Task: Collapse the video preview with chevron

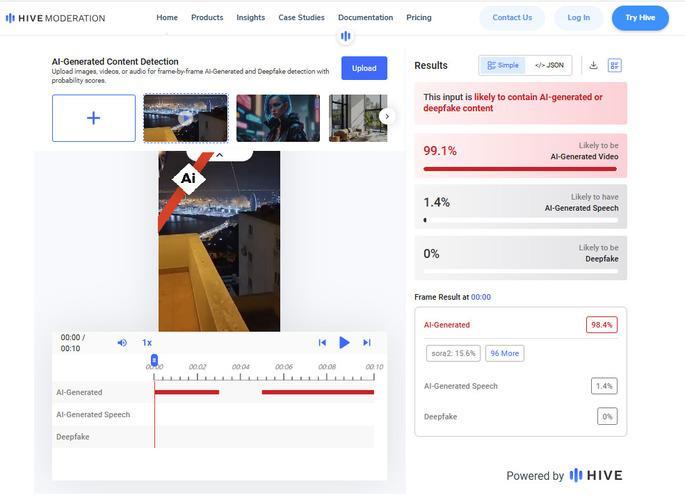Action: pyautogui.click(x=219, y=155)
